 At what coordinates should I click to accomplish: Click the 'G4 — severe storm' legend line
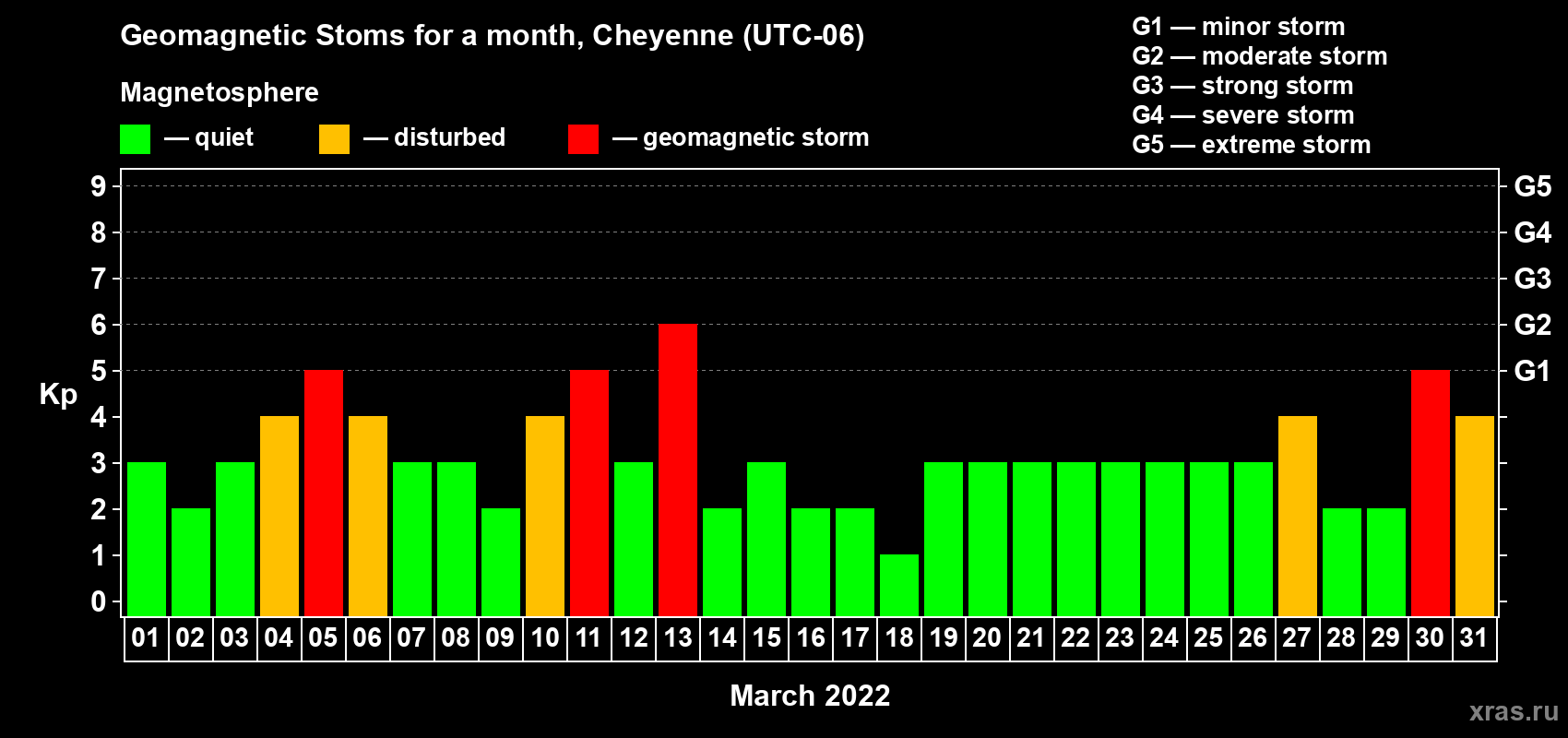pyautogui.click(x=1243, y=115)
